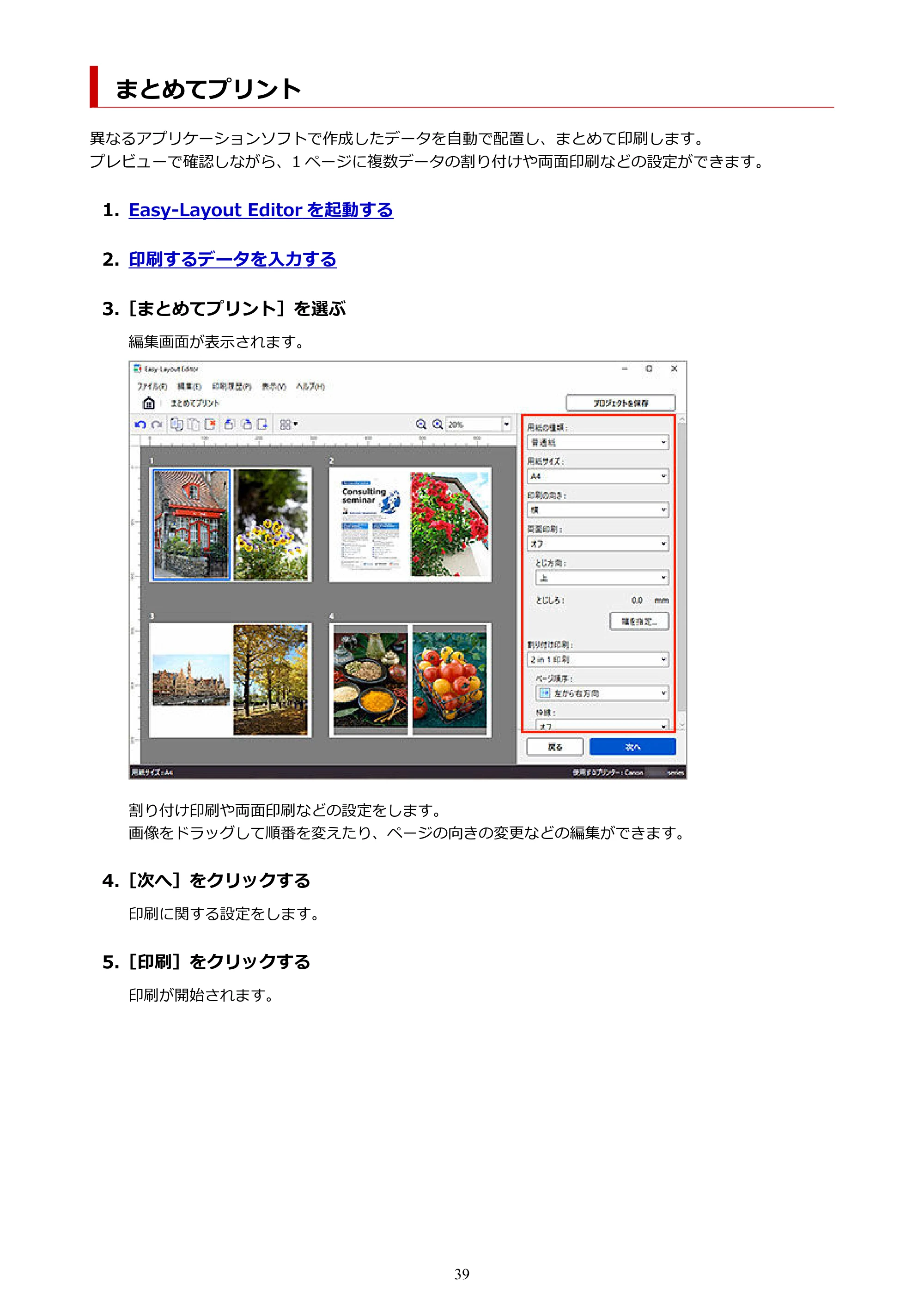Open the ページ順序 dropdown showing 左から右方向

point(602,693)
